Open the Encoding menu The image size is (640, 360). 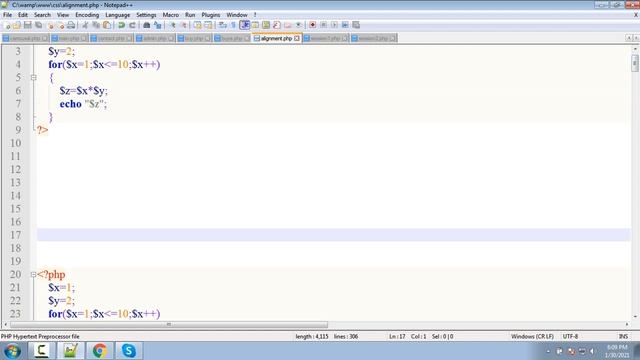point(87,15)
